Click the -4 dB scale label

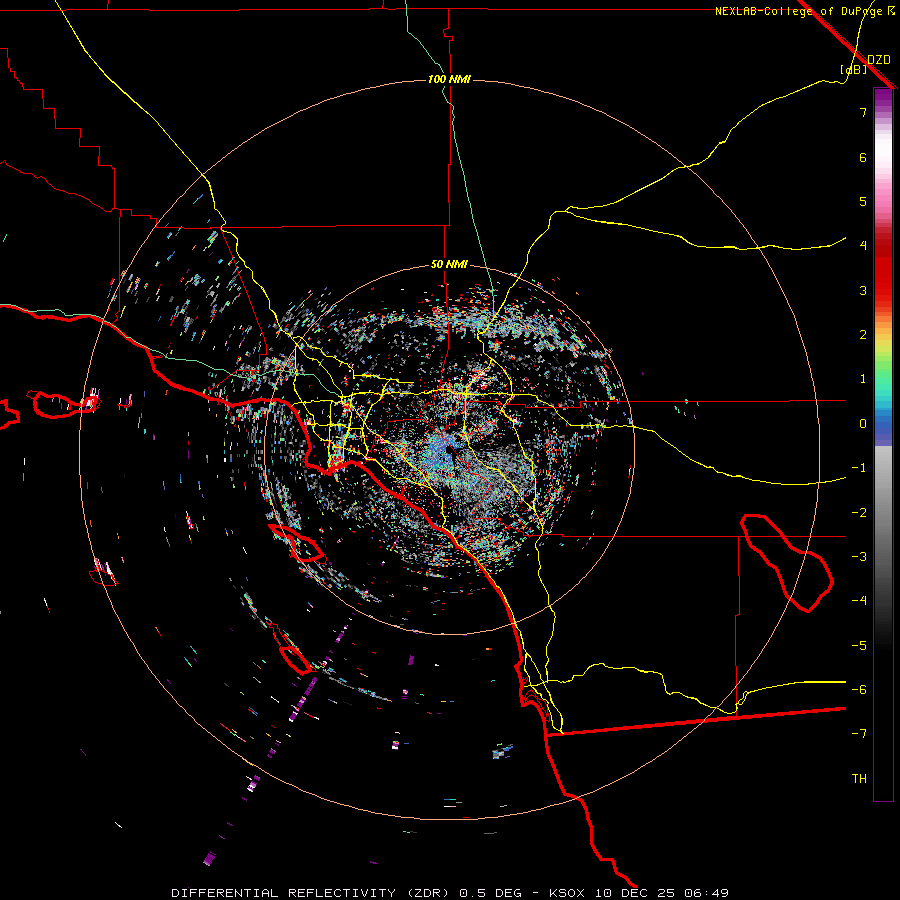click(859, 601)
